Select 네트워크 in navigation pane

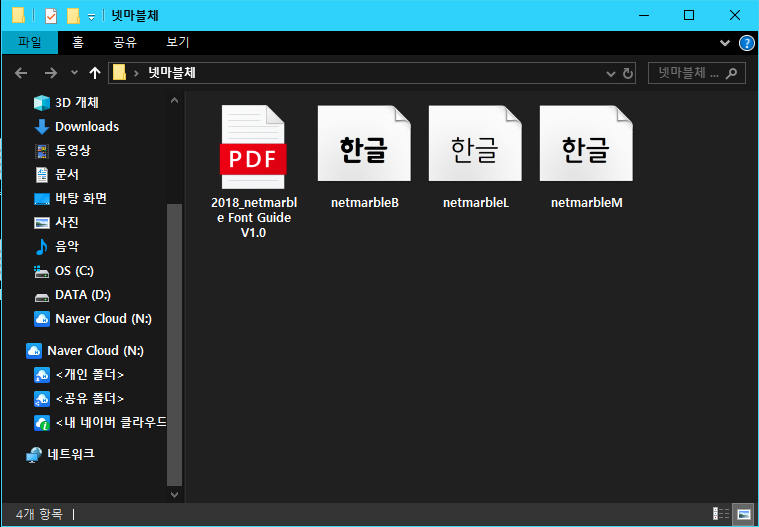pyautogui.click(x=71, y=454)
